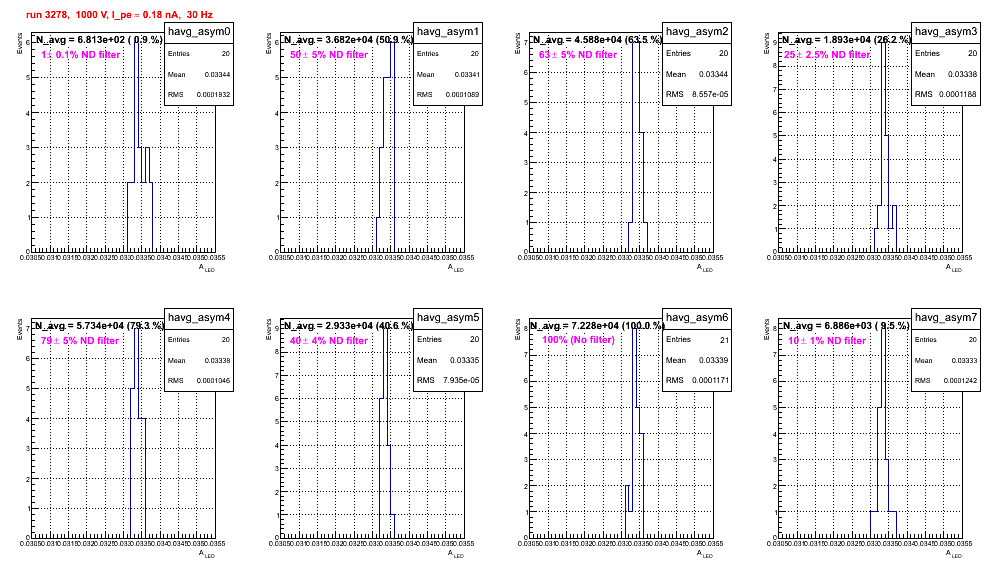Click the Events y-axis label of havg_asym4

point(19,329)
